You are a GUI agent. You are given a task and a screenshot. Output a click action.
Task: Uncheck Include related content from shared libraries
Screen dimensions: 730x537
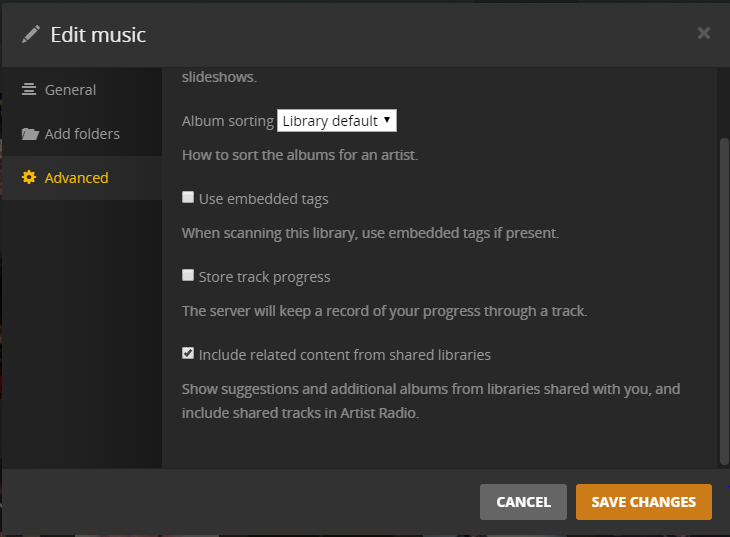point(188,354)
